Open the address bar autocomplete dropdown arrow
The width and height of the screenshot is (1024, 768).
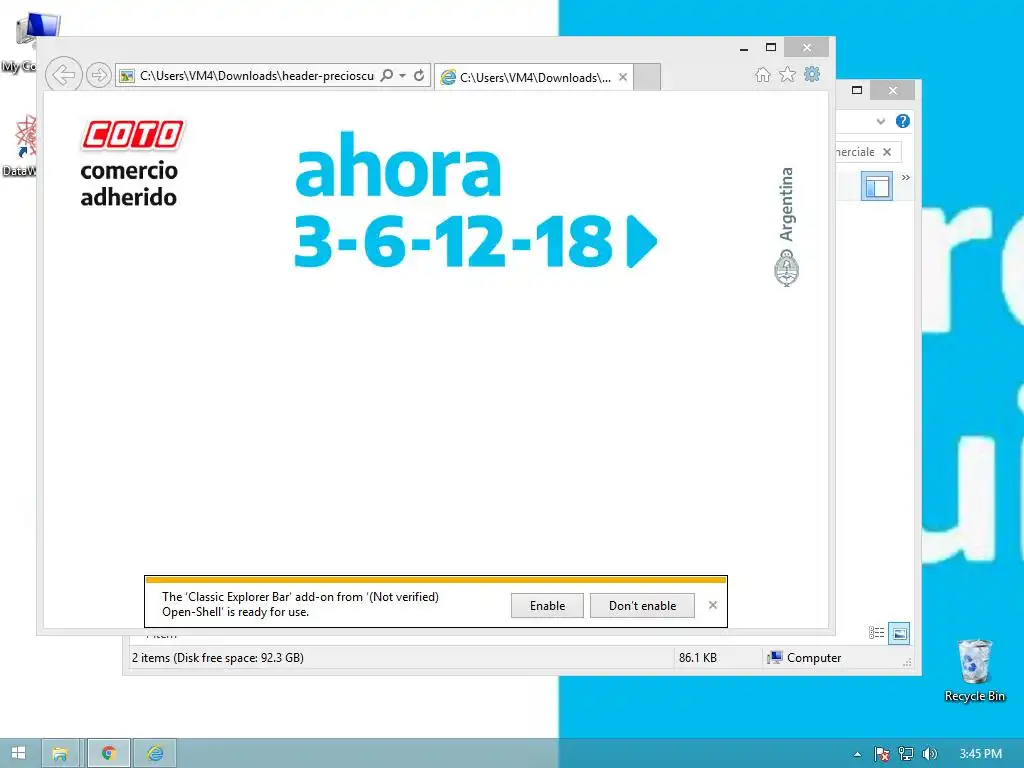[402, 76]
